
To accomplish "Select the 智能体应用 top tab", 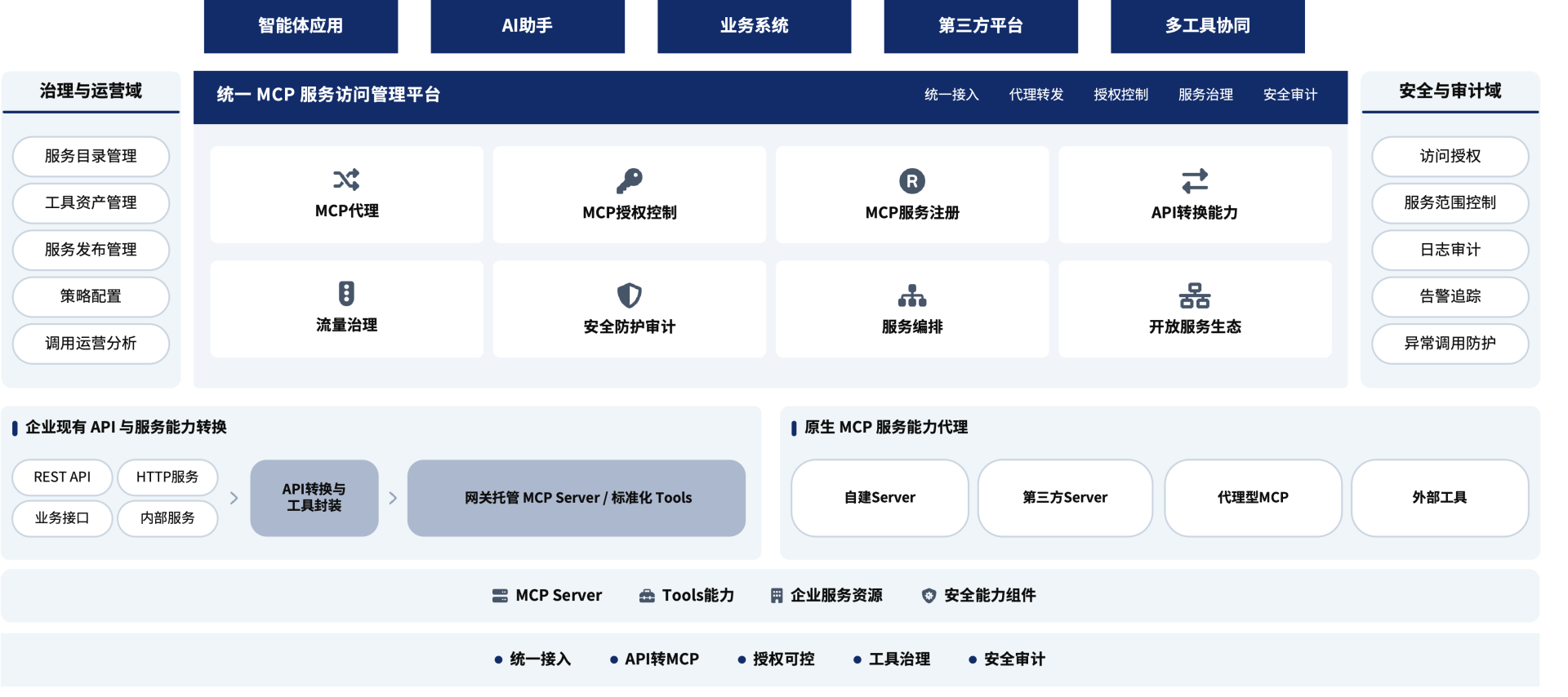I will click(301, 26).
